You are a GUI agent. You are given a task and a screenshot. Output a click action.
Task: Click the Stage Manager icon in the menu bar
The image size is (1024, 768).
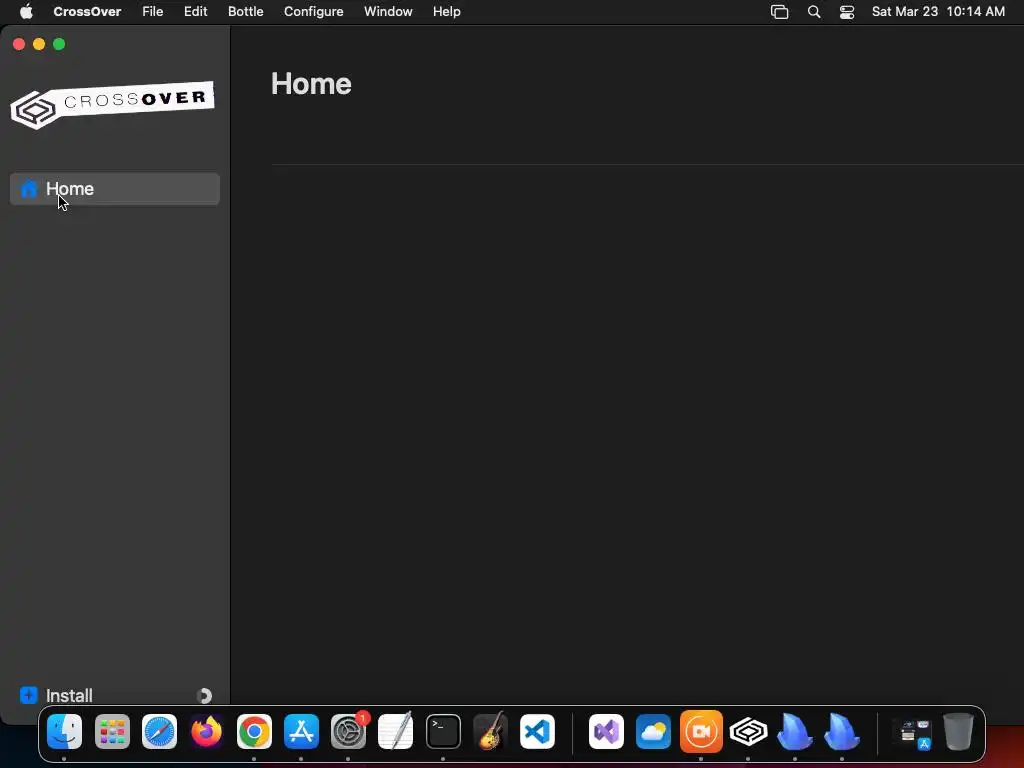click(780, 12)
